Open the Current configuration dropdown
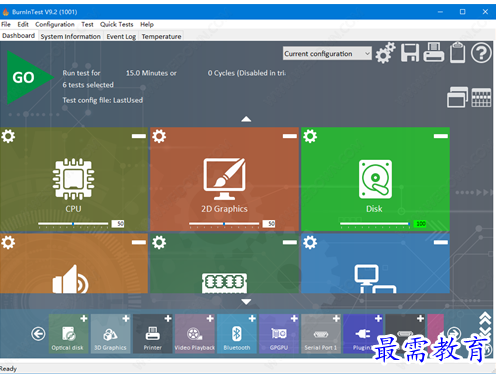496x381 pixels. (327, 53)
